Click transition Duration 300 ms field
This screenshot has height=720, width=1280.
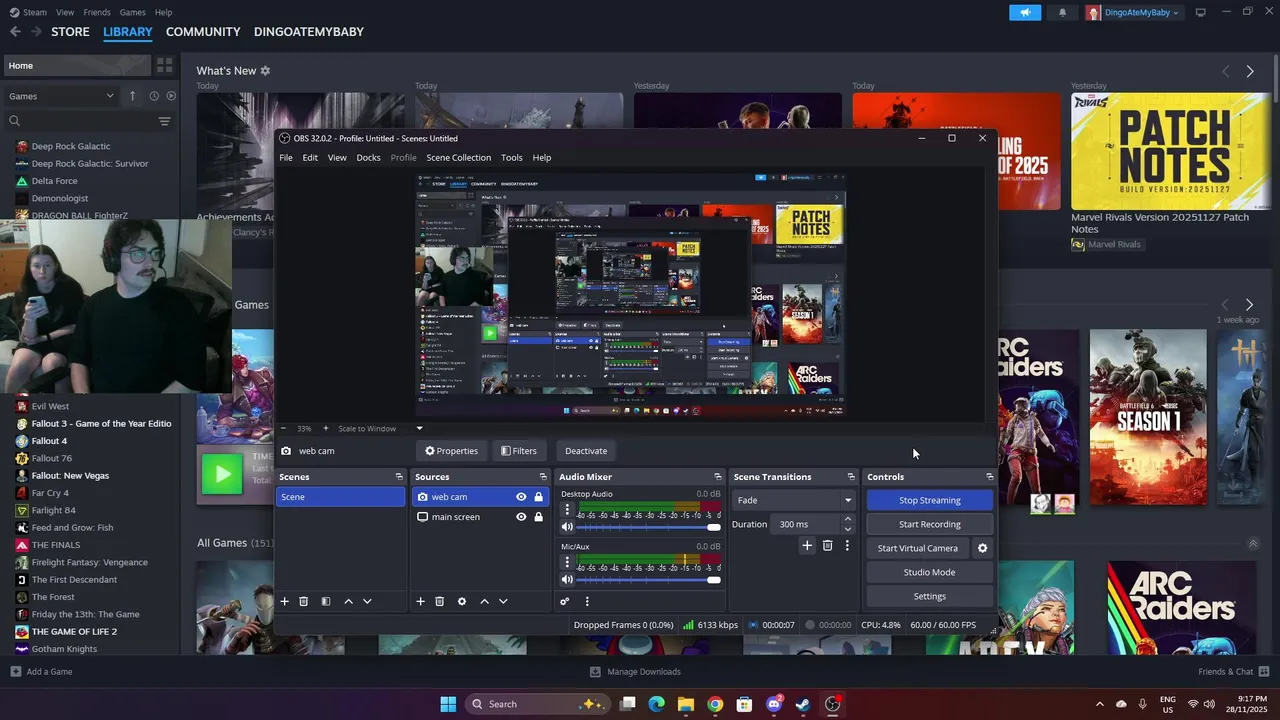pos(807,524)
